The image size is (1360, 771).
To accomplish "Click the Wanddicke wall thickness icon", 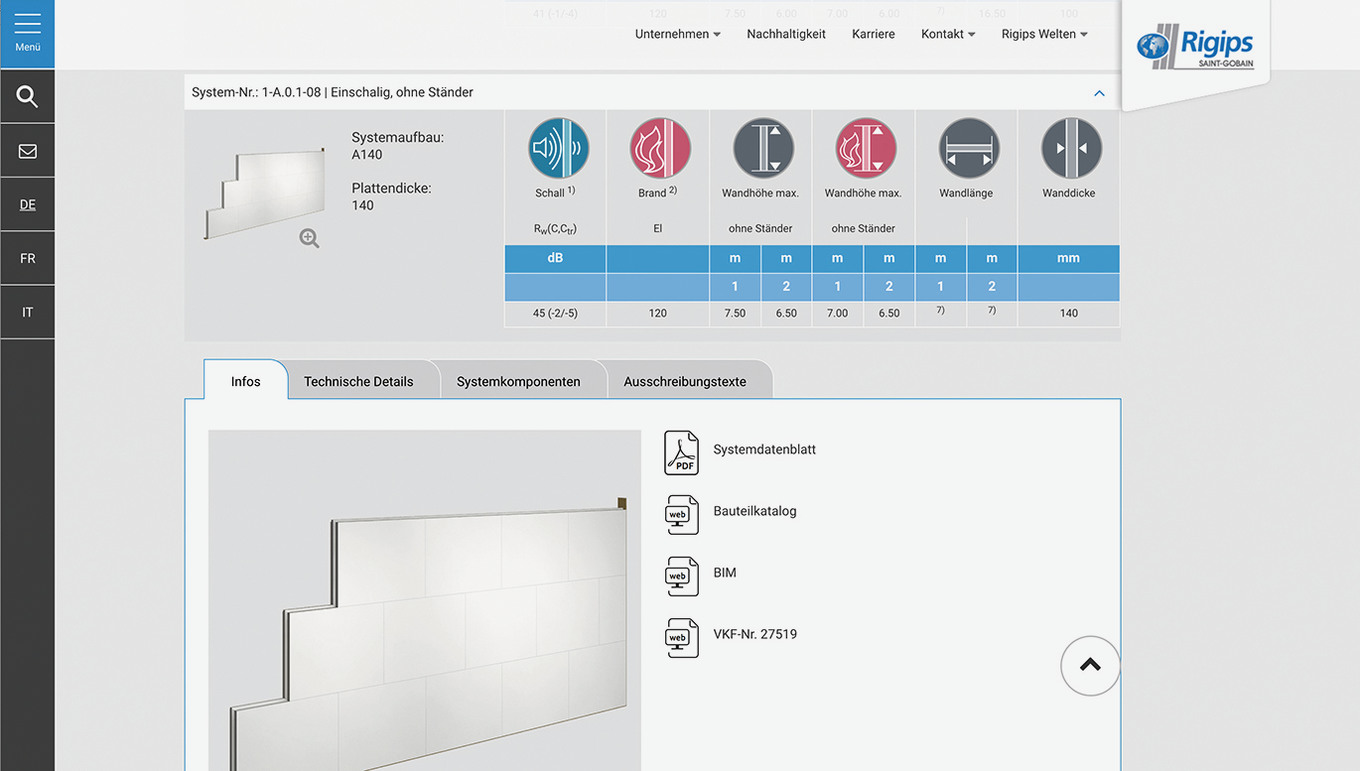I will [1070, 149].
